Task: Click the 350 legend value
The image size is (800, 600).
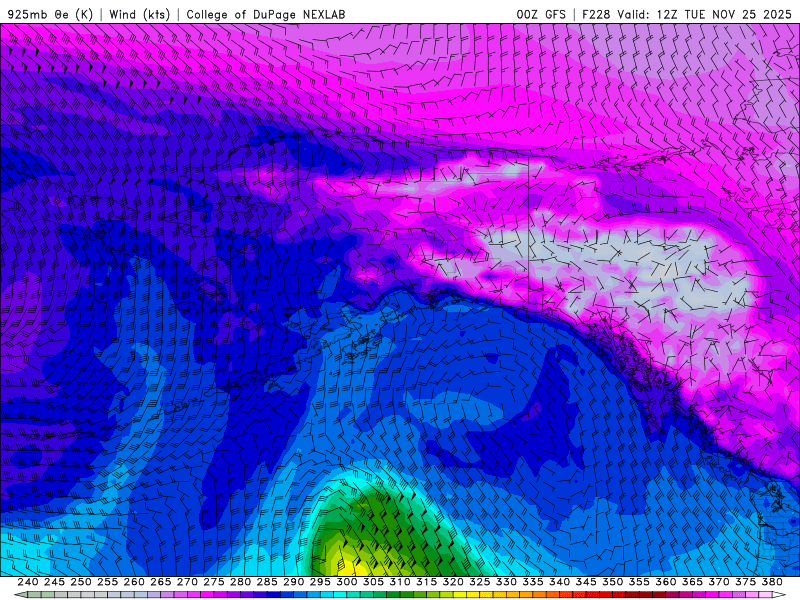Action: pyautogui.click(x=613, y=582)
